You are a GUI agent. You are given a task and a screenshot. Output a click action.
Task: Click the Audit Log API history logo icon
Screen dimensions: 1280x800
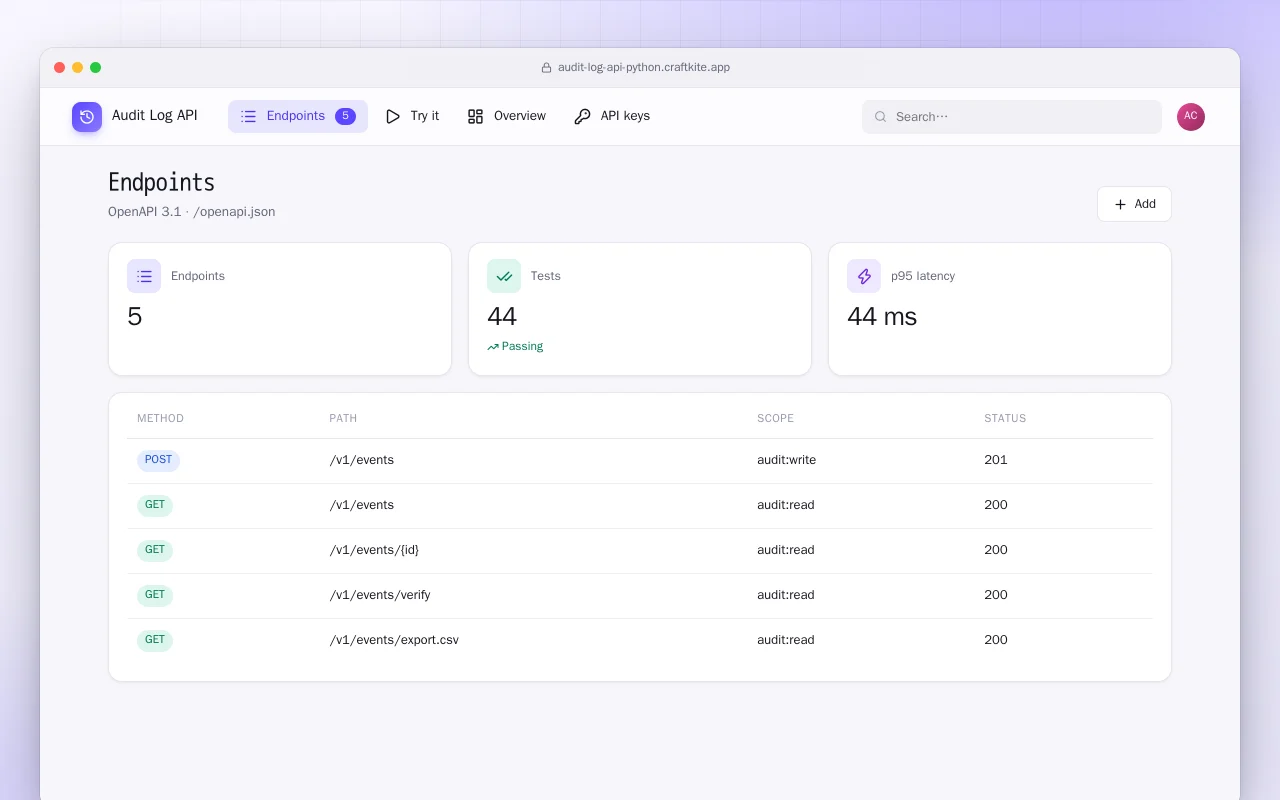coord(87,117)
